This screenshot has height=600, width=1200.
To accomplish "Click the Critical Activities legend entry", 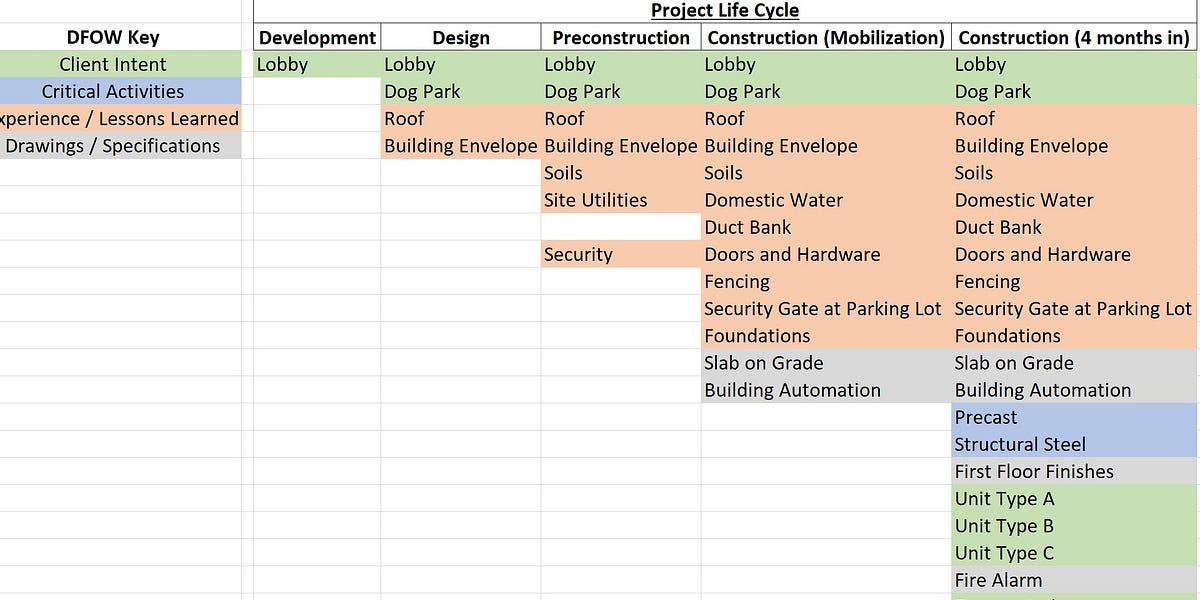I will tap(113, 91).
